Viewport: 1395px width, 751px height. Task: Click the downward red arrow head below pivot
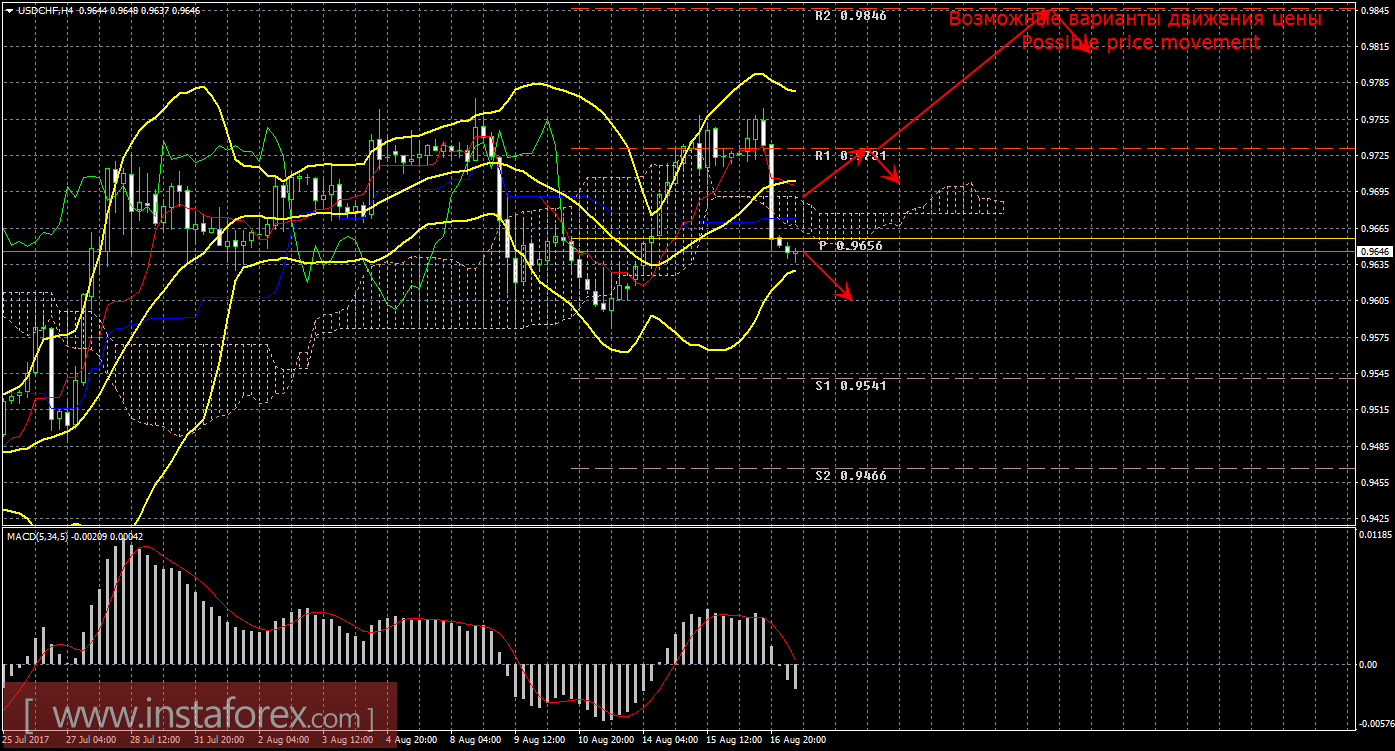[848, 296]
